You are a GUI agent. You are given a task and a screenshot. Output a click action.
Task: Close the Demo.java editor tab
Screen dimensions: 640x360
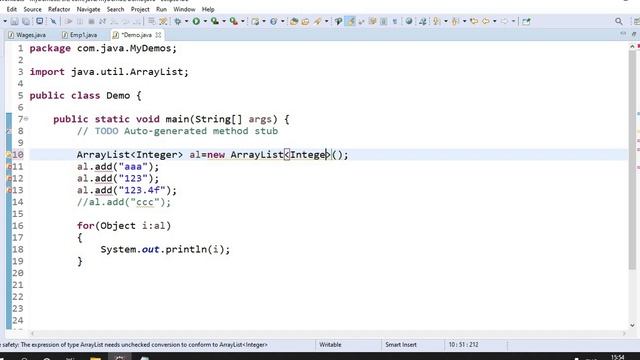pyautogui.click(x=158, y=35)
